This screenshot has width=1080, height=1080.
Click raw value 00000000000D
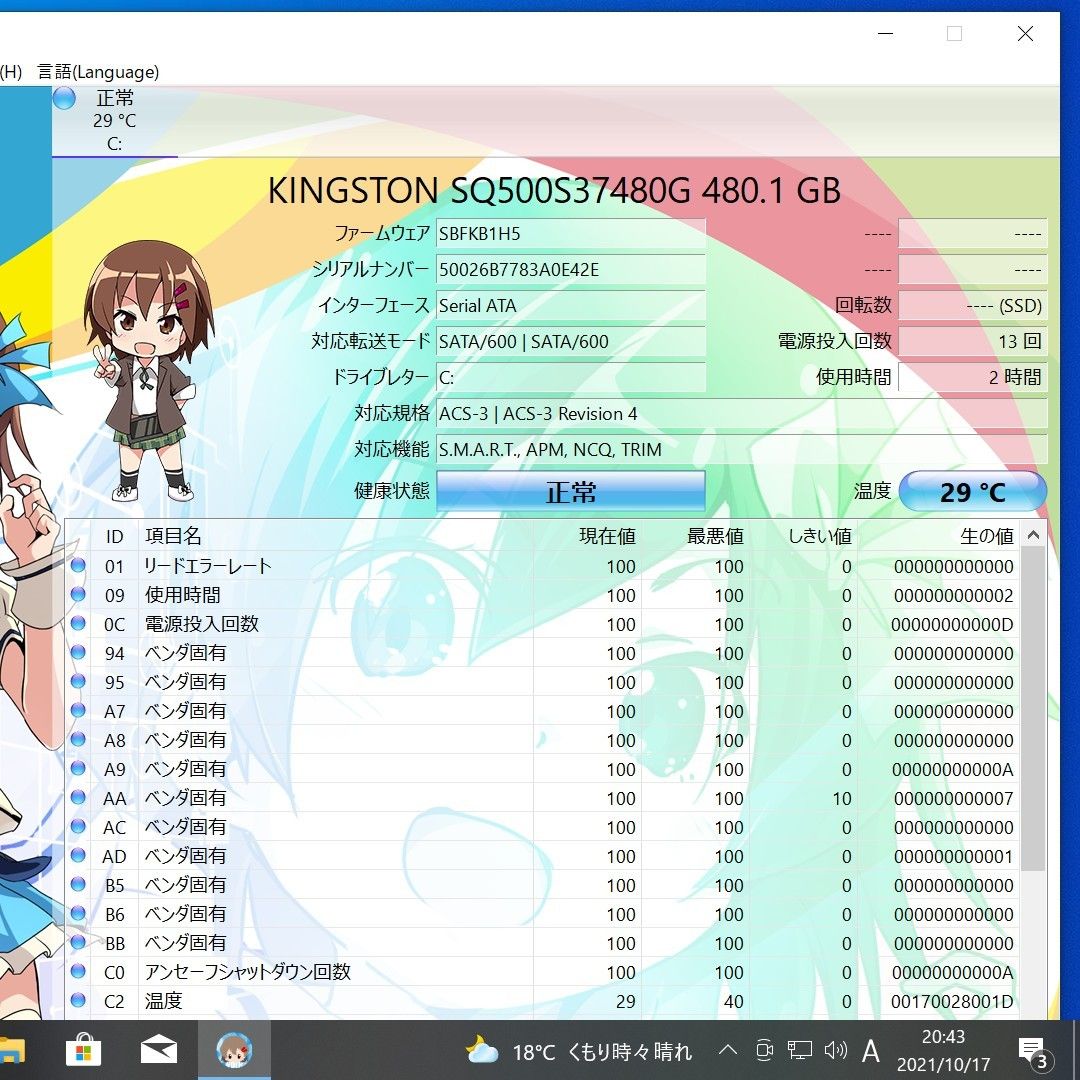click(953, 625)
